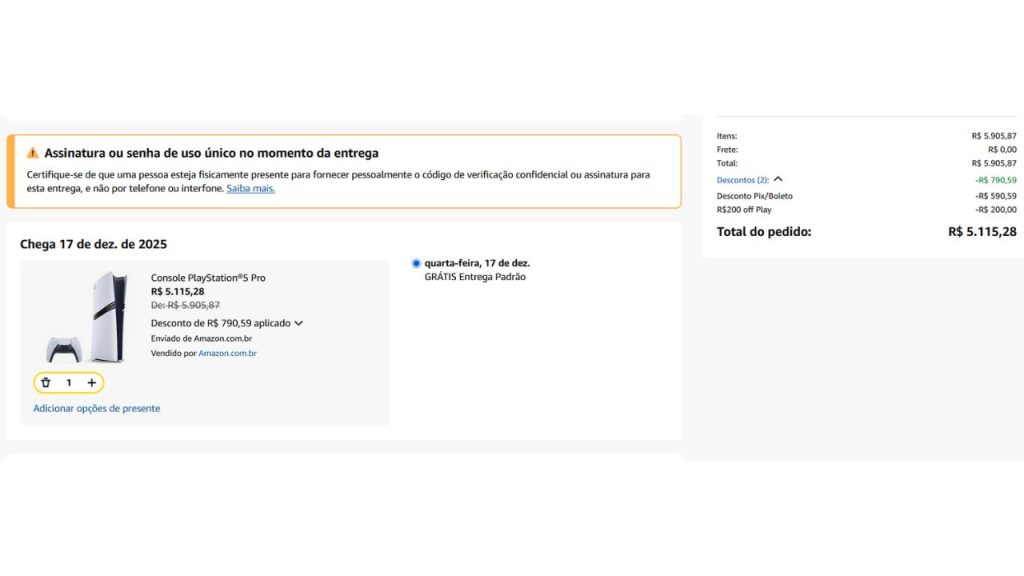Viewport: 1024px width, 576px height.
Task: Expand the "Desconto de R$ 790,59 aplicado" dropdown
Action: pyautogui.click(x=298, y=323)
